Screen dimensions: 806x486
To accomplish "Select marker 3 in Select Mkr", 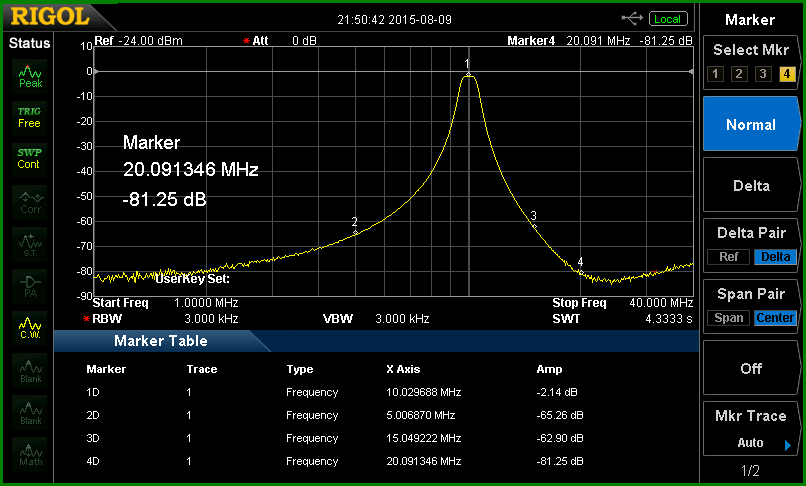I will 763,74.
